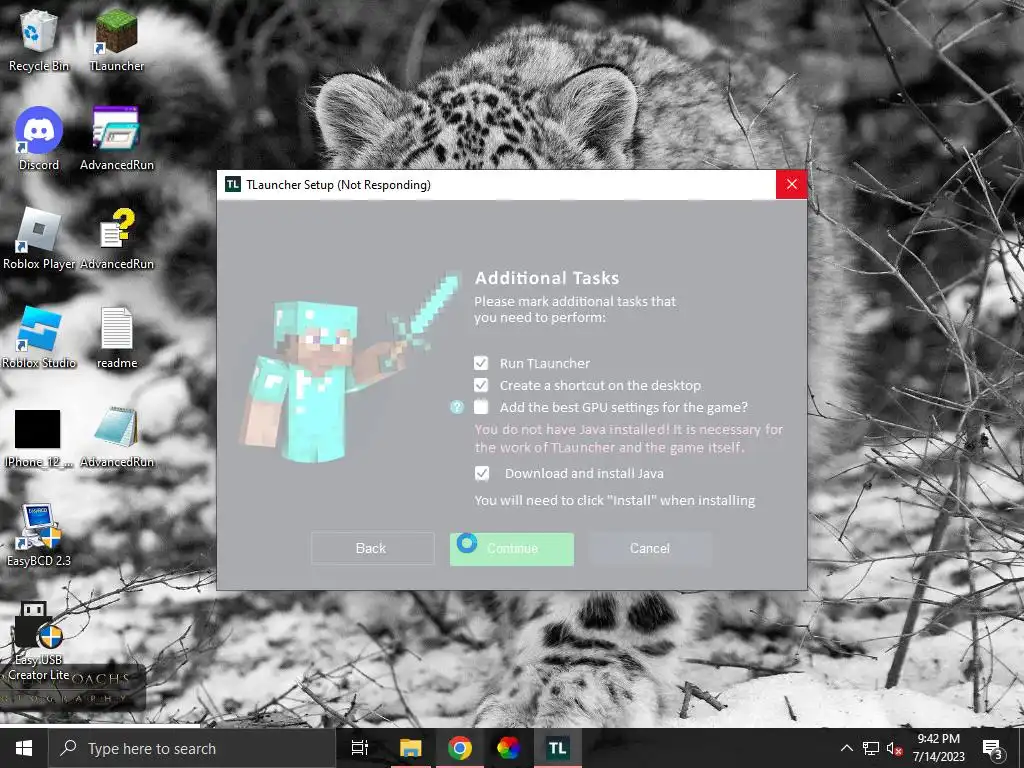Image resolution: width=1024 pixels, height=768 pixels.
Task: Open the notification center icon
Action: 993,748
